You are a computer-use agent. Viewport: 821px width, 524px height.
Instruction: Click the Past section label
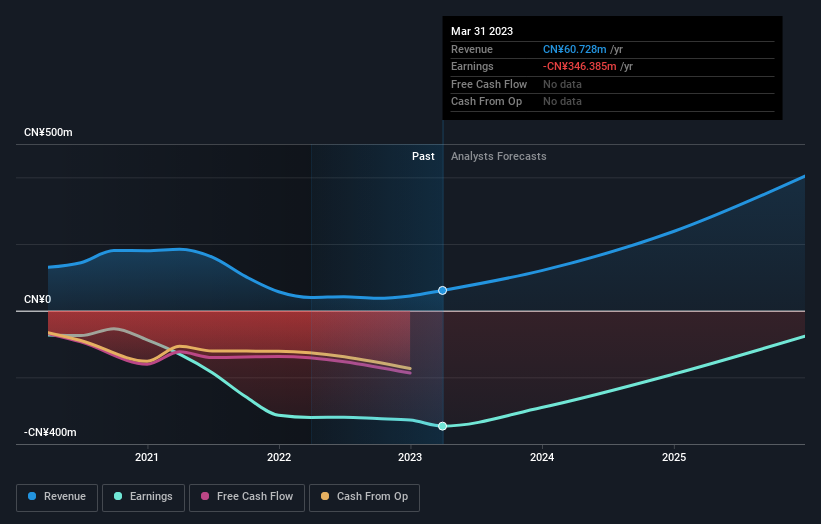click(423, 156)
